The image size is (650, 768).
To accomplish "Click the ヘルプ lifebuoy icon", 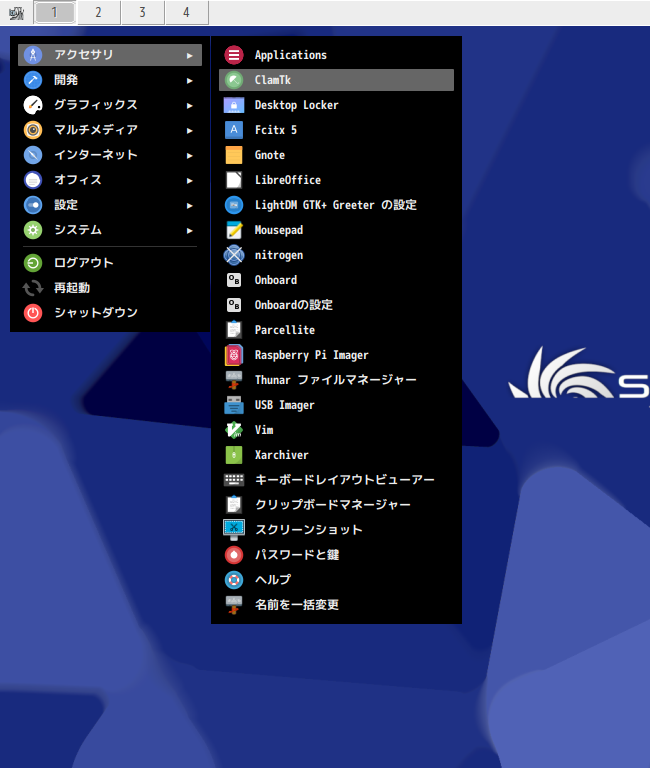I will (x=234, y=579).
